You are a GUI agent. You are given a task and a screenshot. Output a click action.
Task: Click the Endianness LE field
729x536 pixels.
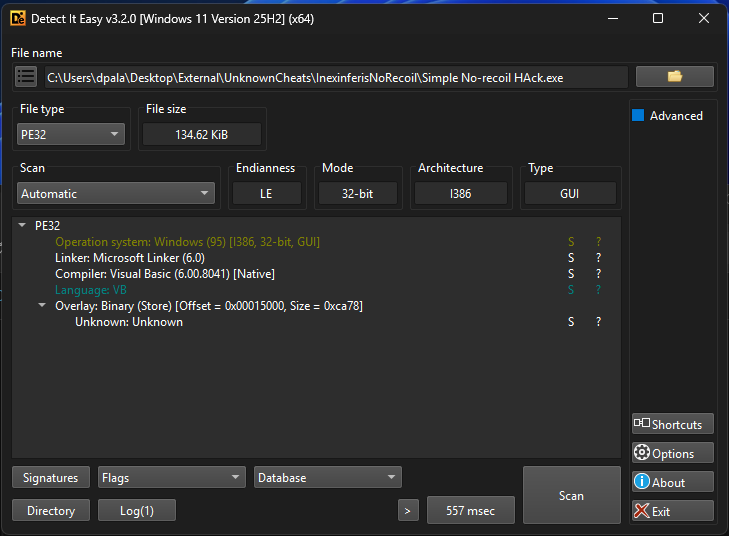point(267,193)
